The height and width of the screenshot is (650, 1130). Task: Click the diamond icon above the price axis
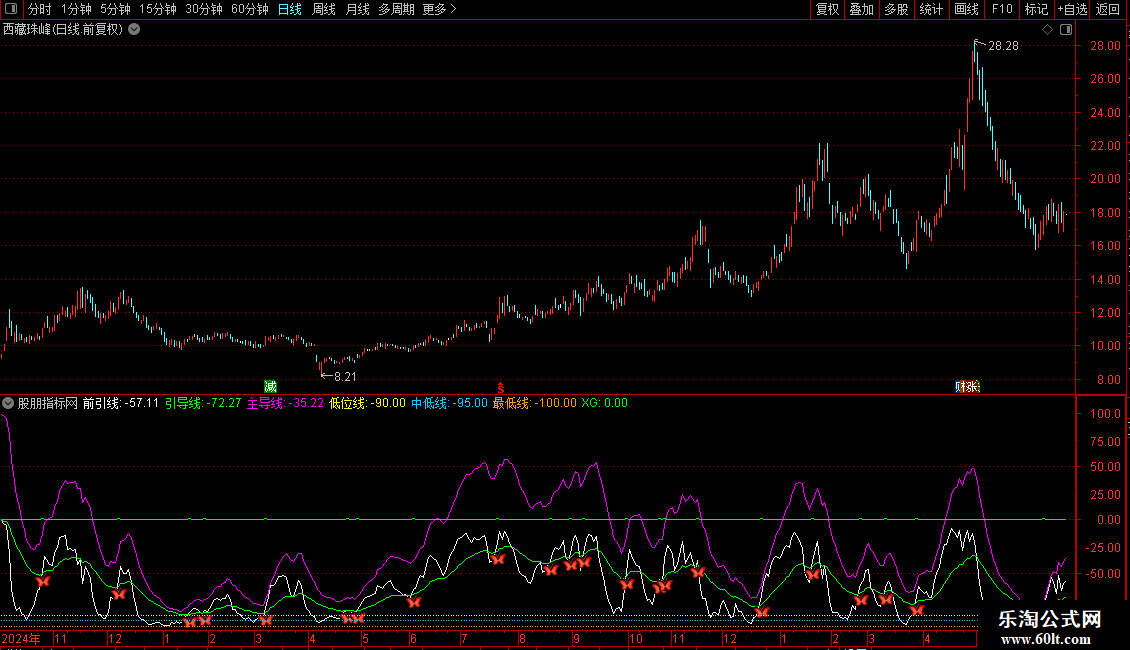pos(1048,30)
